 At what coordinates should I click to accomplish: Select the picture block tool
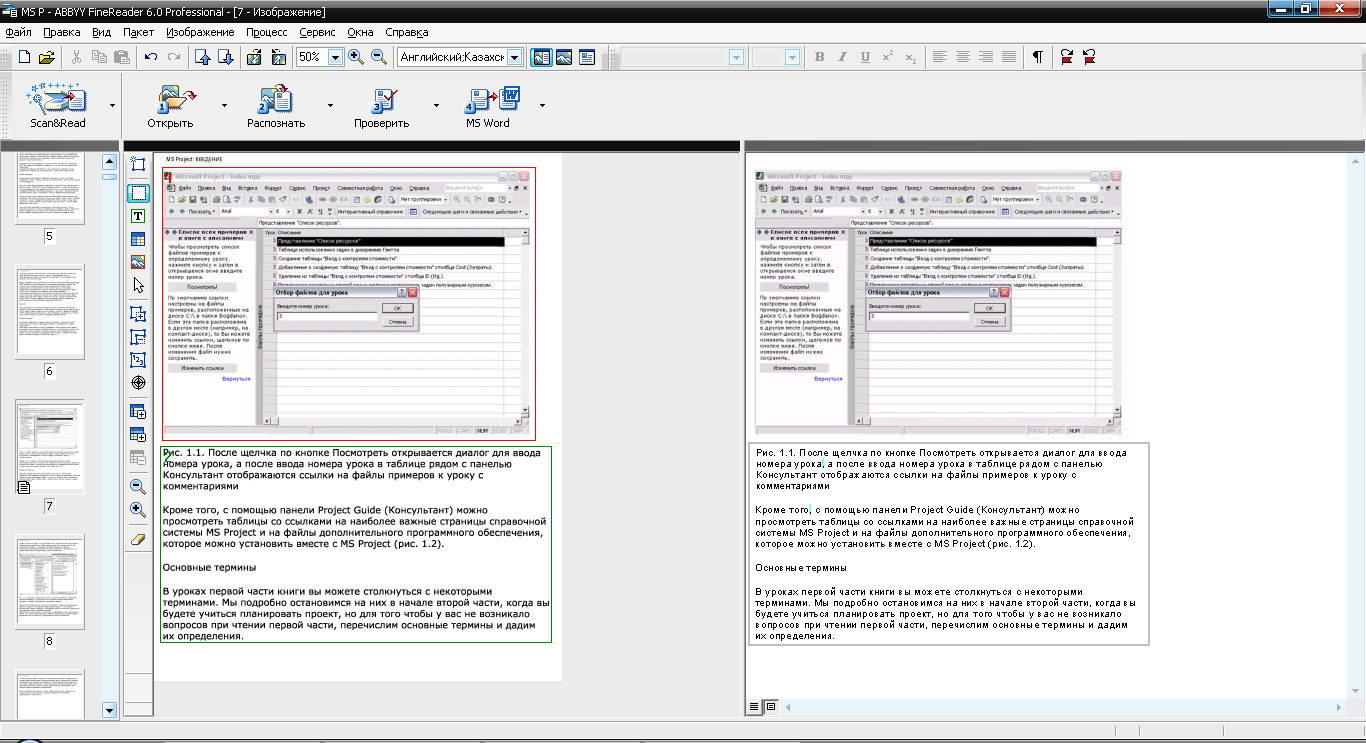[138, 262]
